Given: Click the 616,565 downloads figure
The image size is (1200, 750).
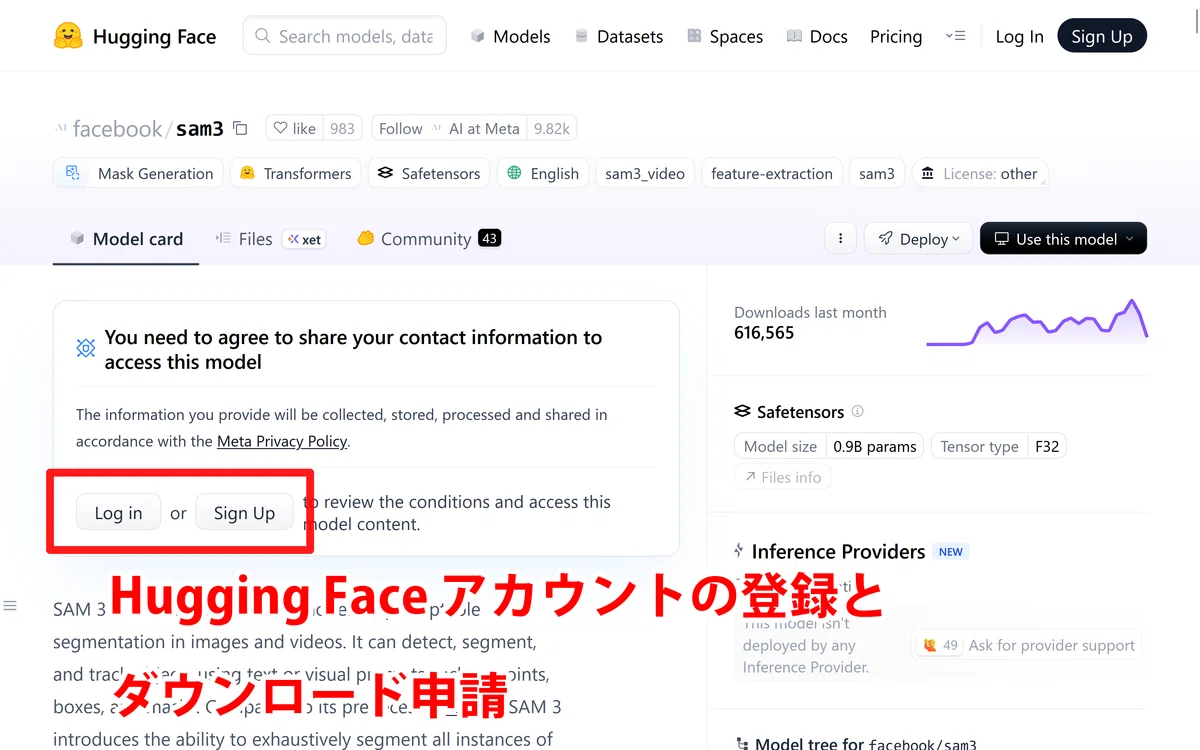Looking at the screenshot, I should point(764,333).
